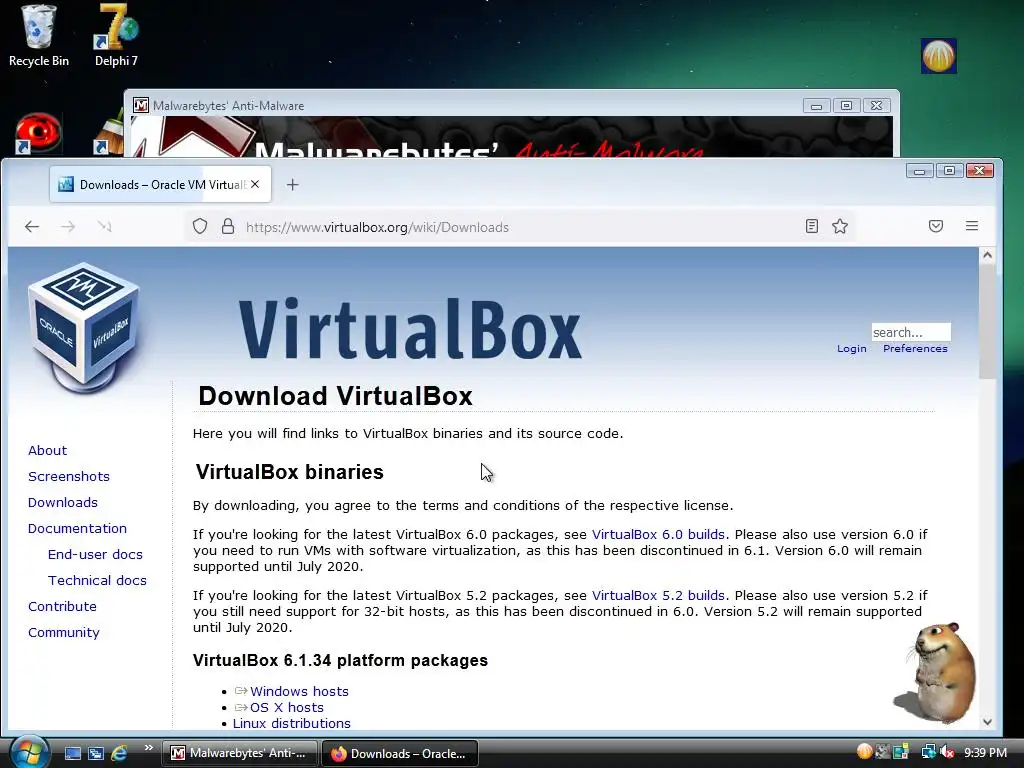The image size is (1024, 768).
Task: Close the Downloads – Oracle VM VirtualBox tab
Action: coord(255,184)
